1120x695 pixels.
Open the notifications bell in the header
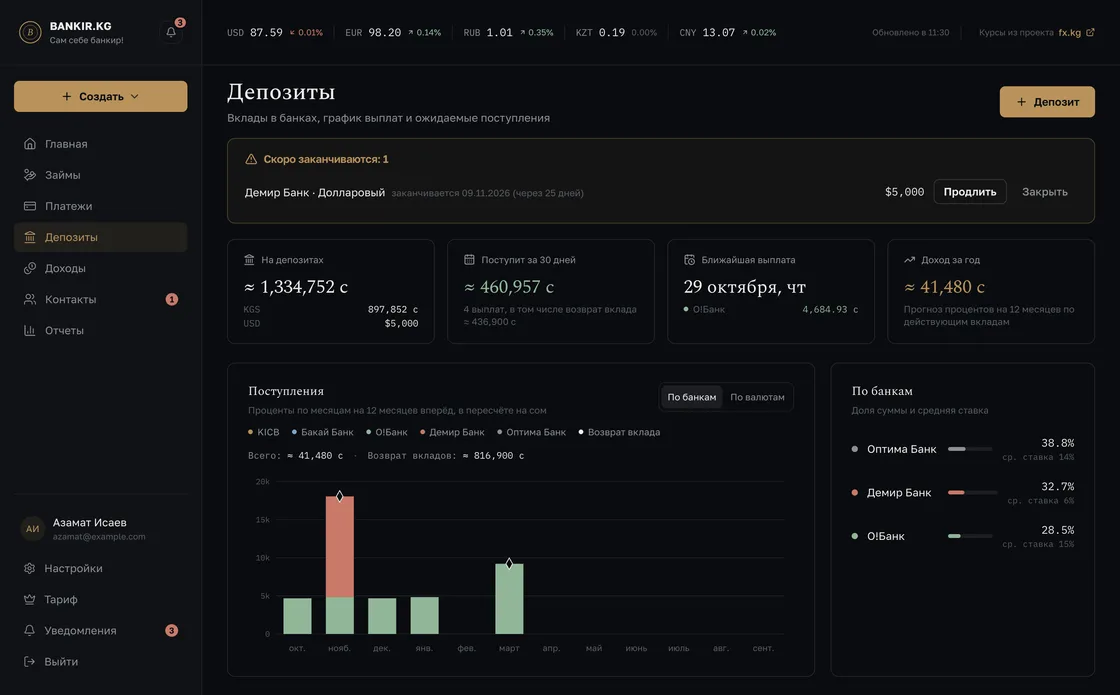point(171,32)
